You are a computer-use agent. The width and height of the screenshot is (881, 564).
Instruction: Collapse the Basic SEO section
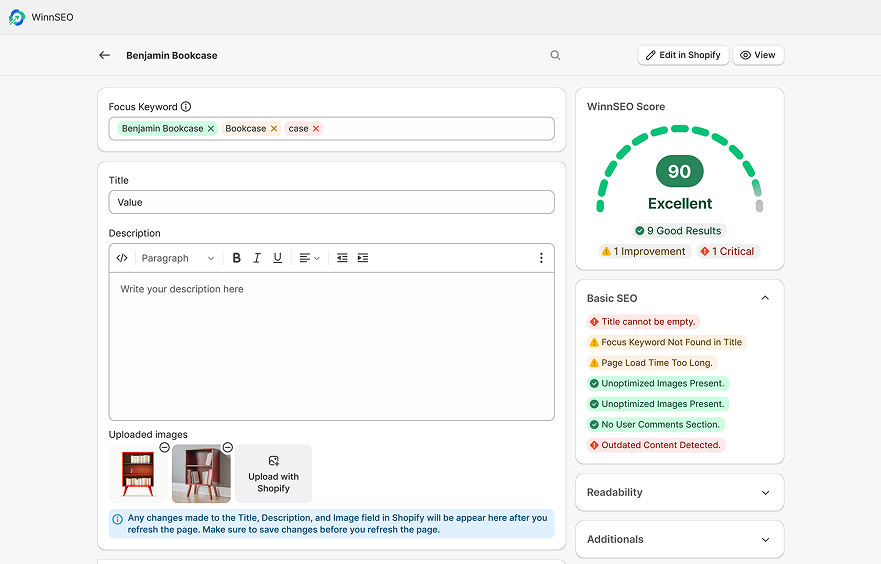tap(765, 298)
